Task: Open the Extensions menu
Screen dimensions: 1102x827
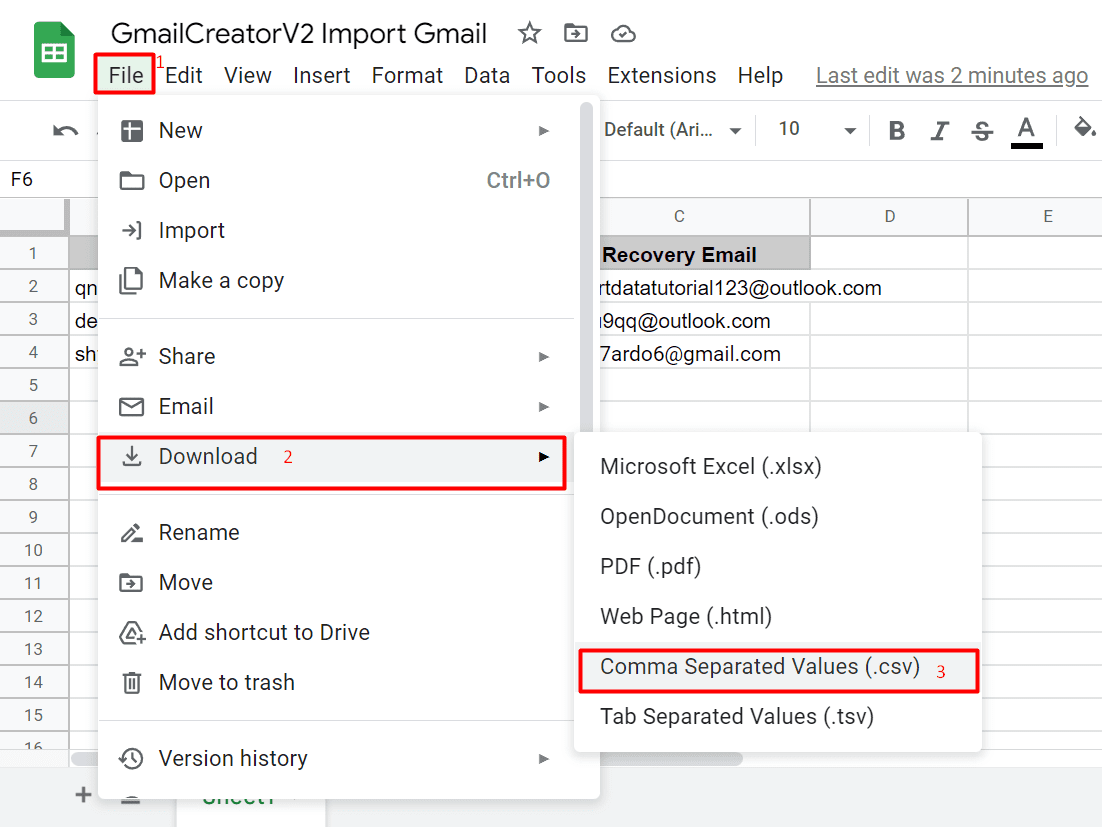Action: pyautogui.click(x=661, y=75)
